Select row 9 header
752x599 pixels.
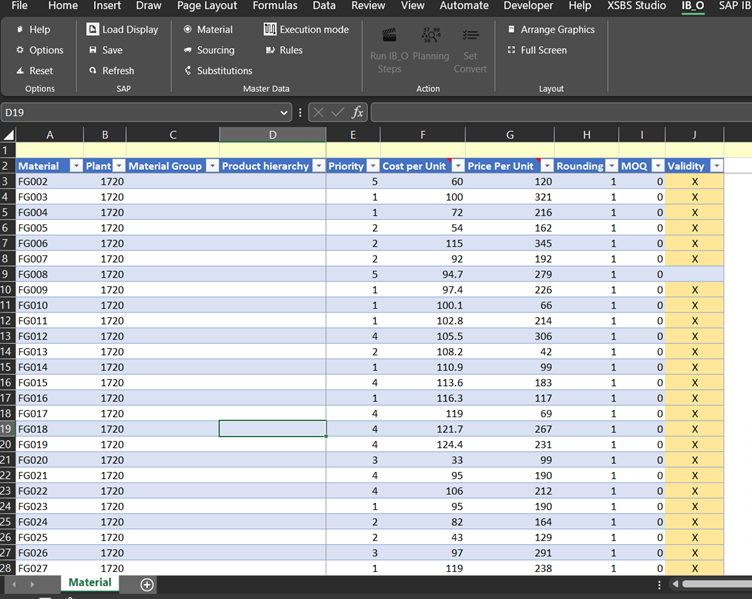click(x=6, y=274)
